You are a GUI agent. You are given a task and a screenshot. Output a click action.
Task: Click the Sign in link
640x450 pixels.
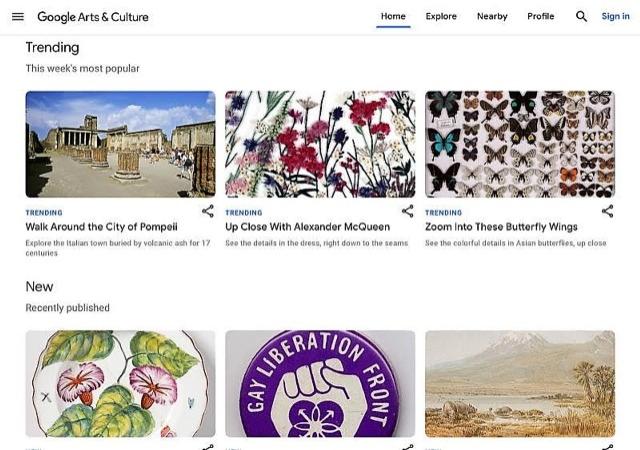pos(615,17)
